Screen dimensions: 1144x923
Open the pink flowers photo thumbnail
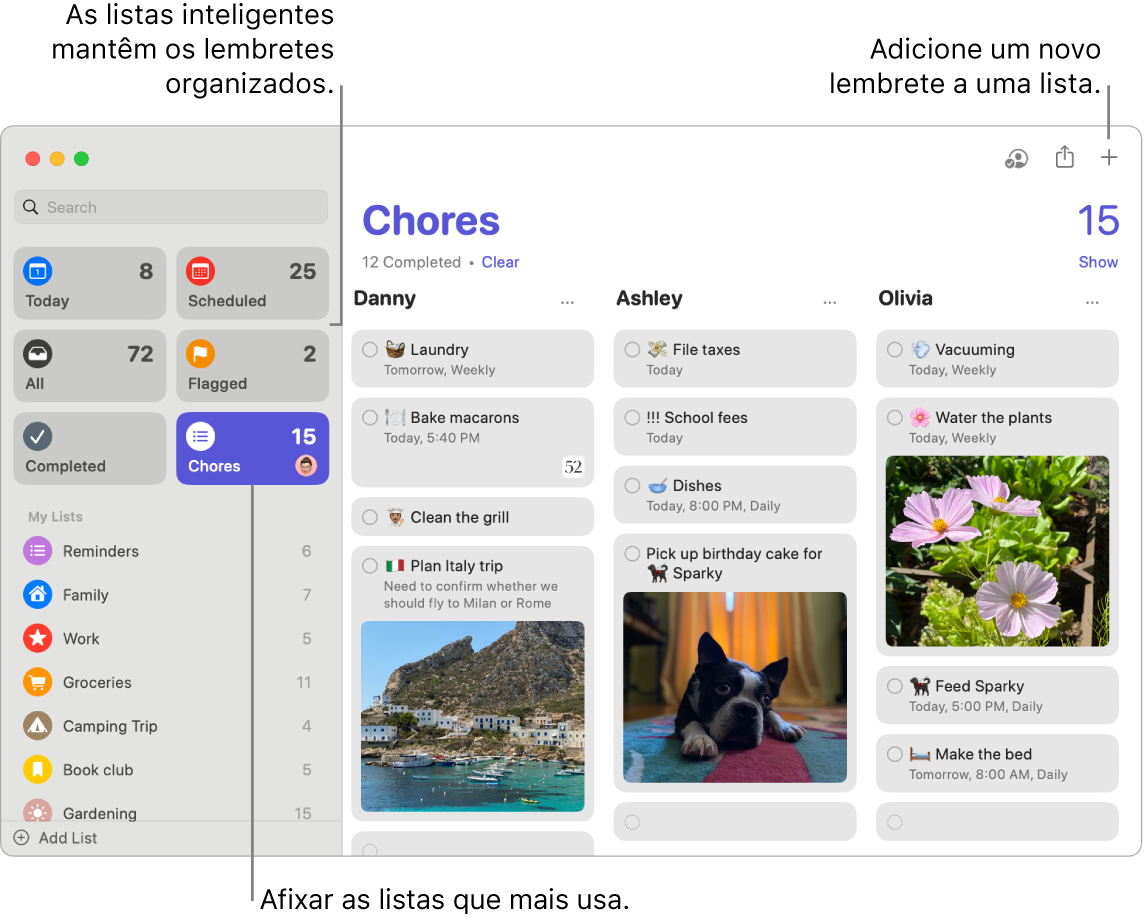997,551
